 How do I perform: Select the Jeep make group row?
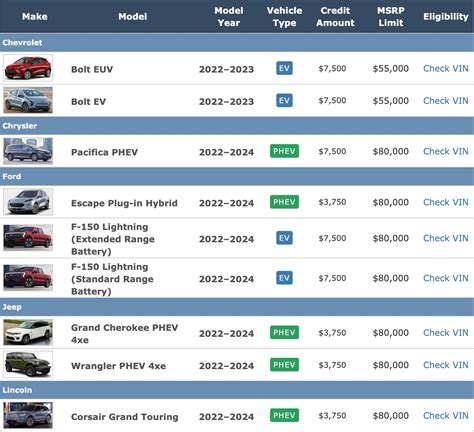(237, 307)
